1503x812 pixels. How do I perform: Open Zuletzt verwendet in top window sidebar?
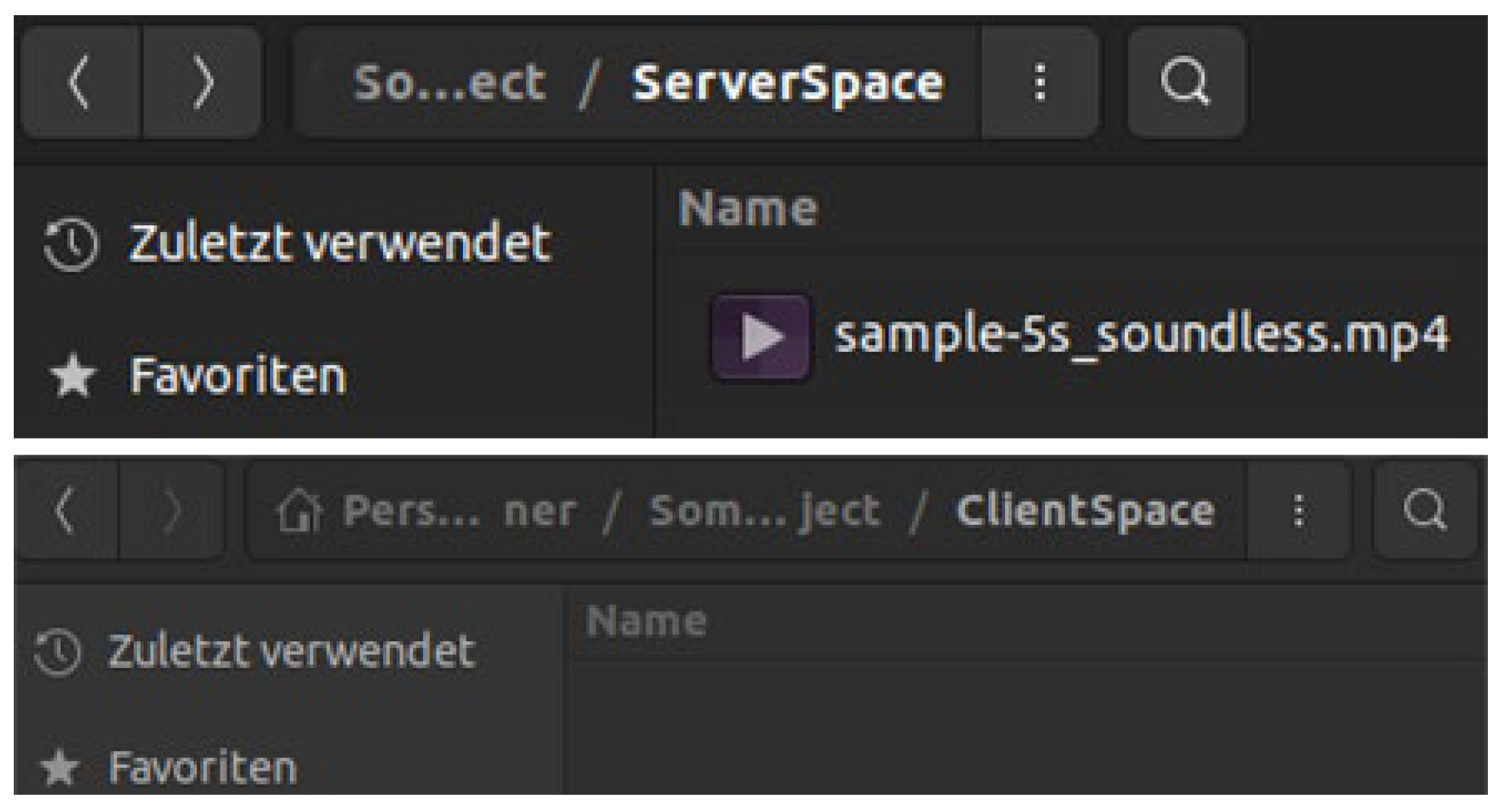pyautogui.click(x=340, y=244)
